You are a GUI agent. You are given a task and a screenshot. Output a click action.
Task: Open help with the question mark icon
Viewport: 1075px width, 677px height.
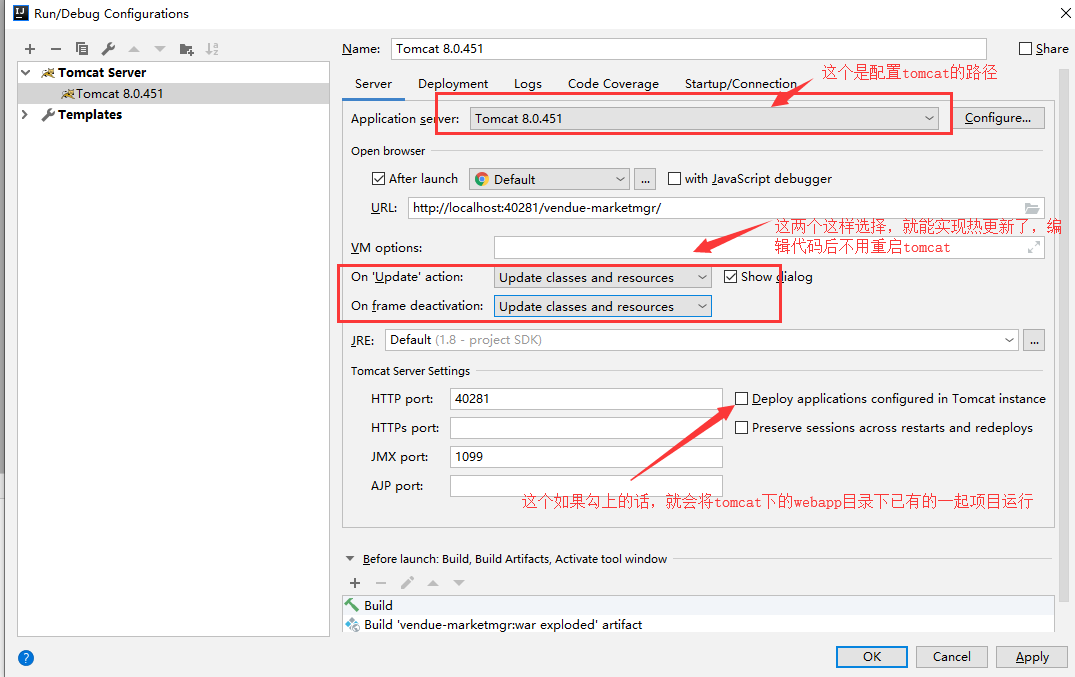[26, 658]
